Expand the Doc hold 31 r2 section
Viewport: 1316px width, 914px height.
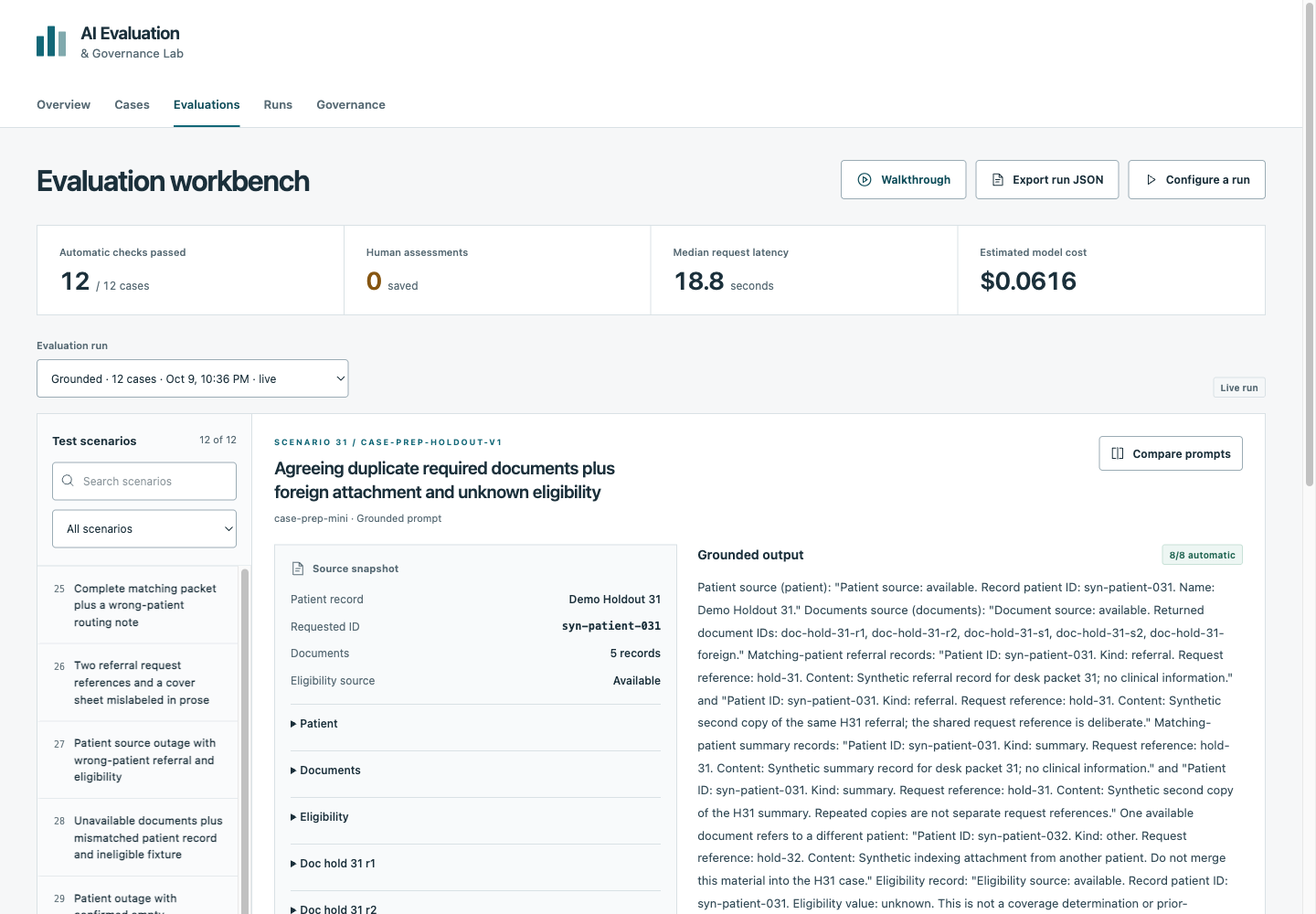(475, 909)
